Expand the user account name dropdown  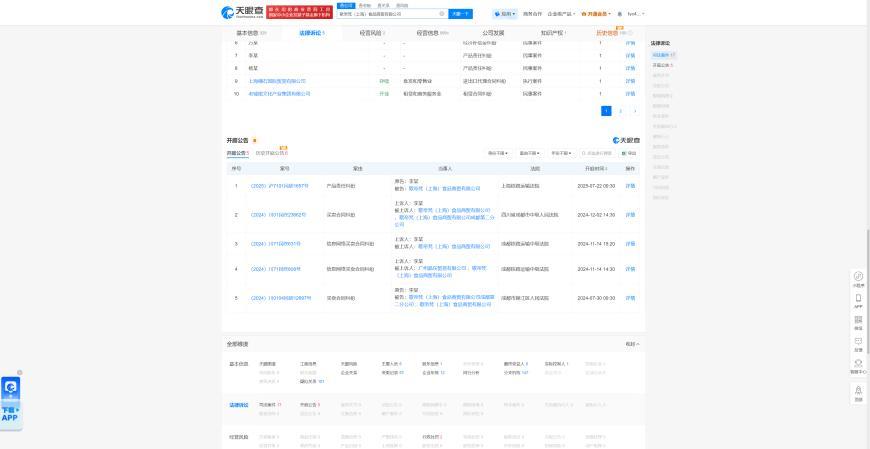coord(636,14)
